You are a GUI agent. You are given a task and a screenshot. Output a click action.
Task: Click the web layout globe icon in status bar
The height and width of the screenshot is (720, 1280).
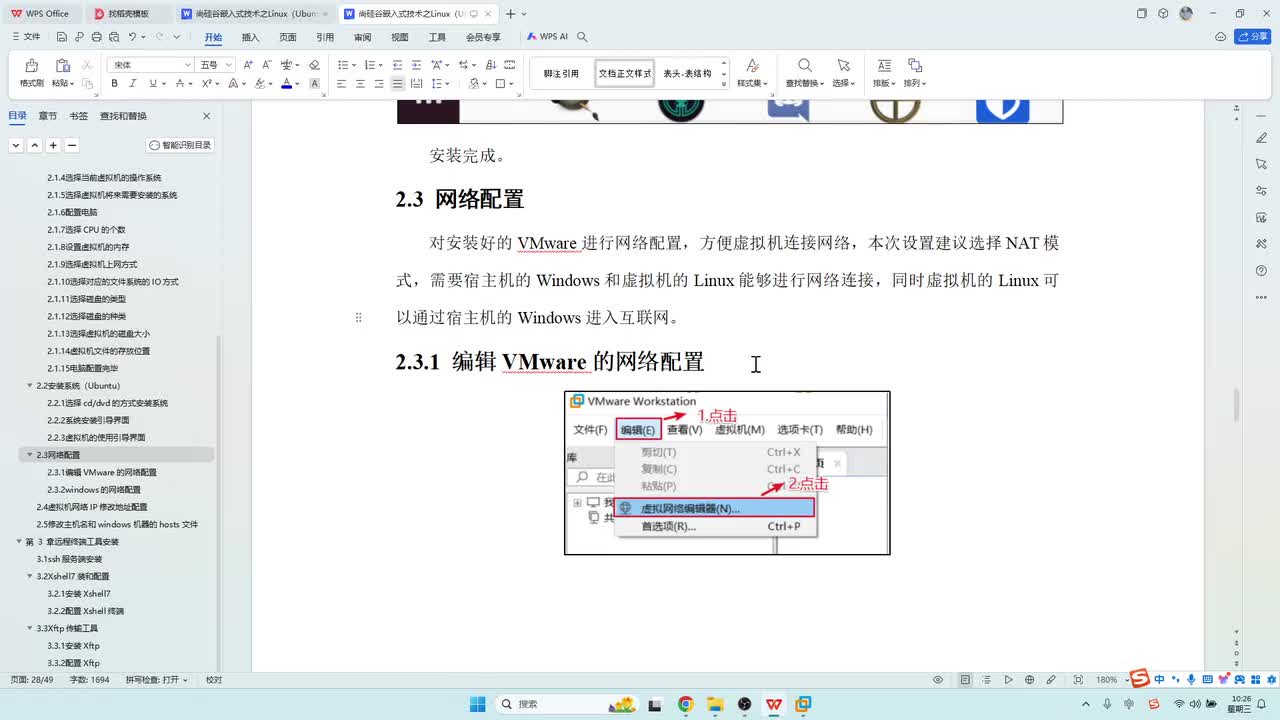tap(1030, 680)
